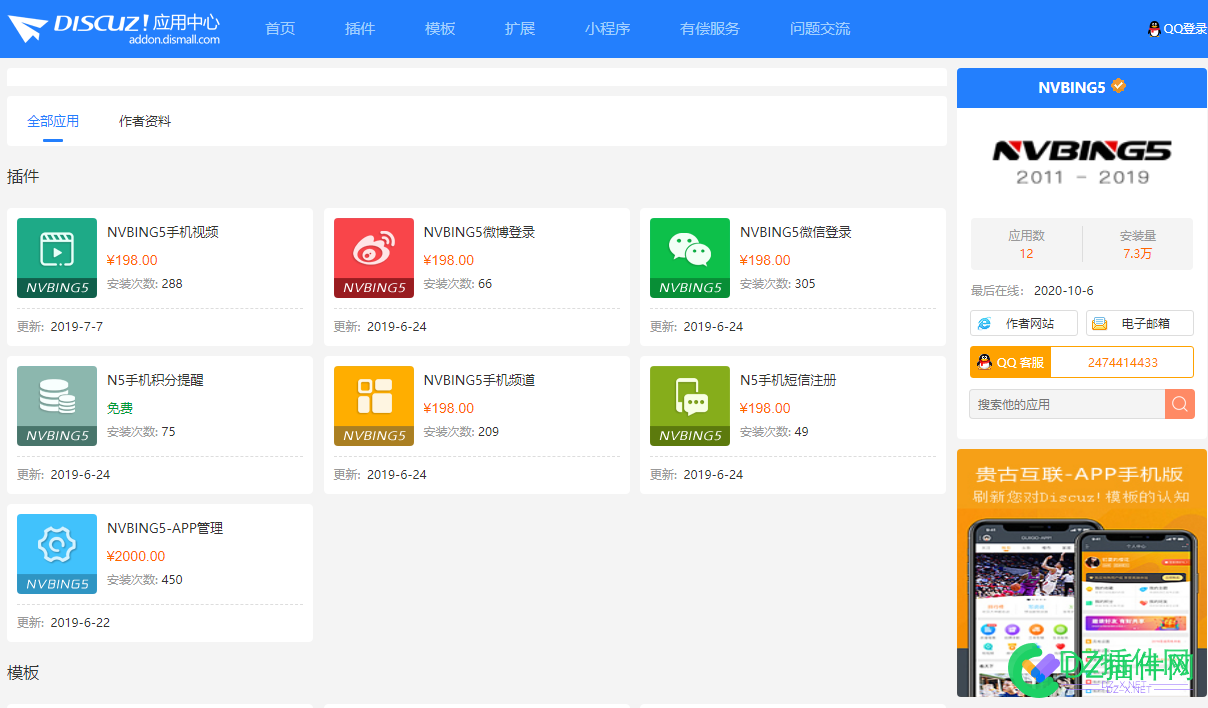Open the NVBING5-APP管理 gear icon
The height and width of the screenshot is (708, 1208).
[57, 554]
